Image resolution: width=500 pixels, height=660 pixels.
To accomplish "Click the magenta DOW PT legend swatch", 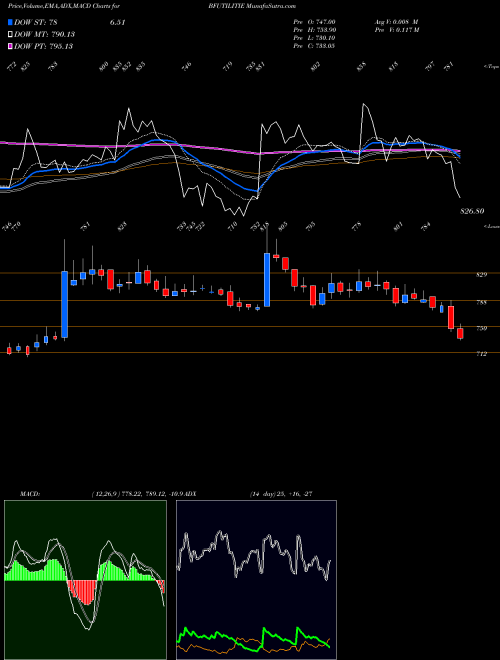I will click(10, 46).
